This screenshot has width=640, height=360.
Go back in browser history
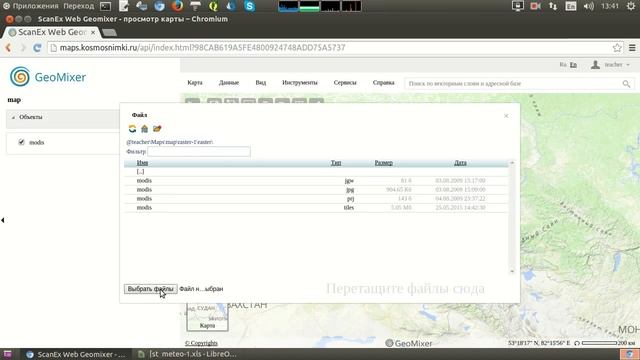(8, 48)
